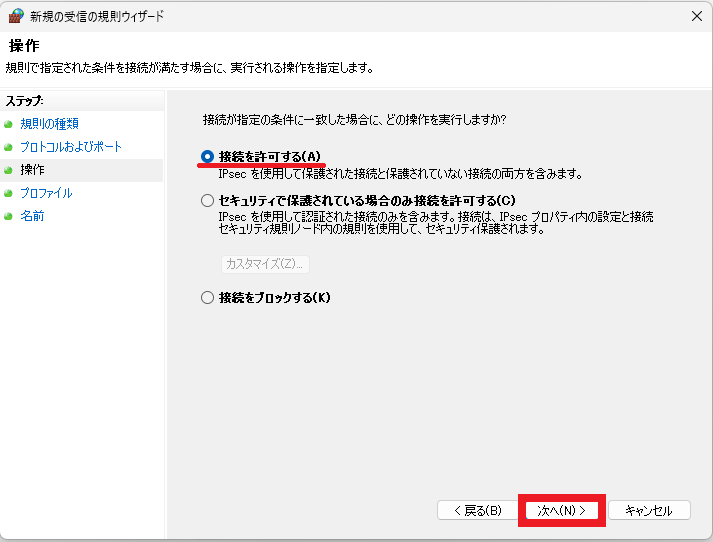The width and height of the screenshot is (713, 542).
Task: Jump to the プロトコルおよびポート step
Action: [x=71, y=147]
